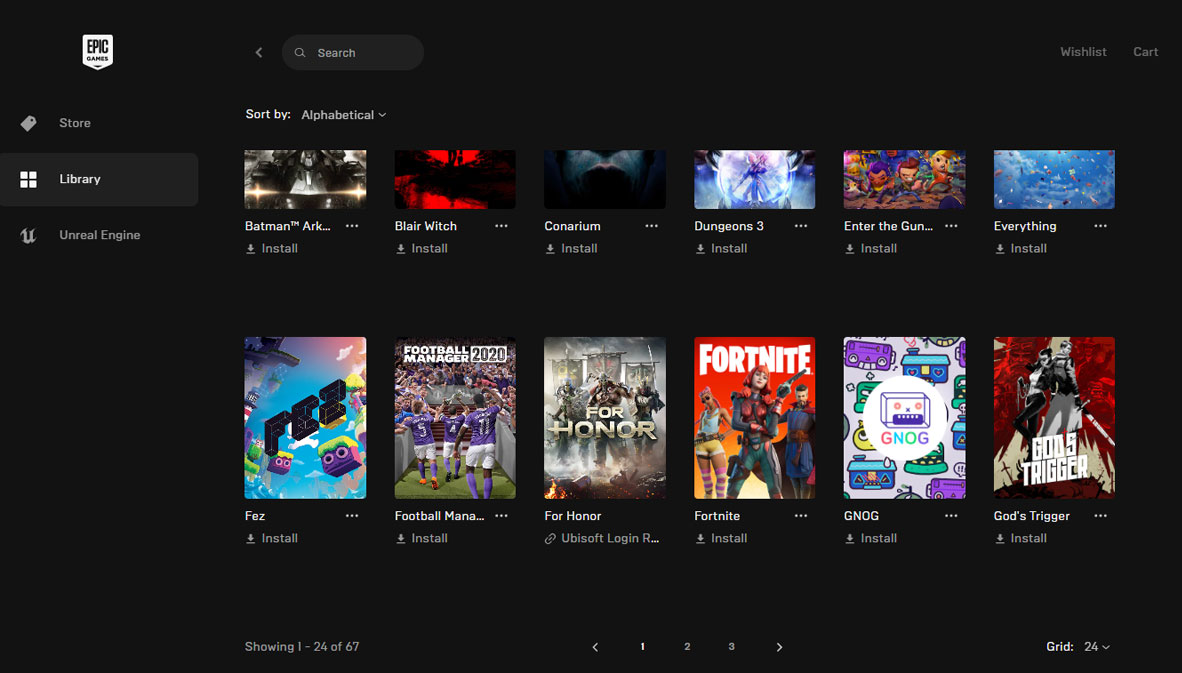
Task: Open the Store tag icon
Action: click(x=29, y=123)
